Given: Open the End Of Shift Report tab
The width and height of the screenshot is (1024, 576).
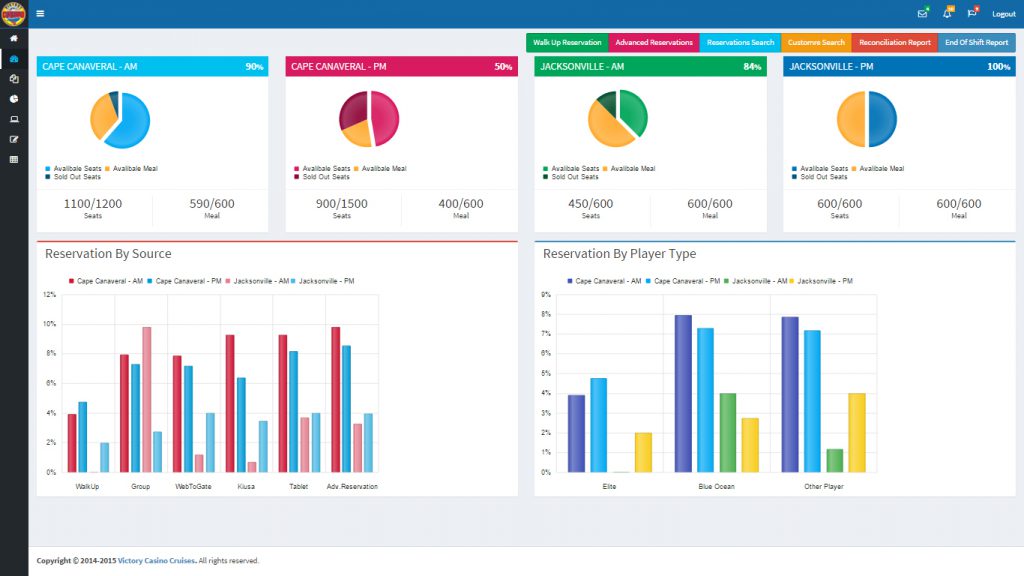Looking at the screenshot, I should pyautogui.click(x=976, y=43).
